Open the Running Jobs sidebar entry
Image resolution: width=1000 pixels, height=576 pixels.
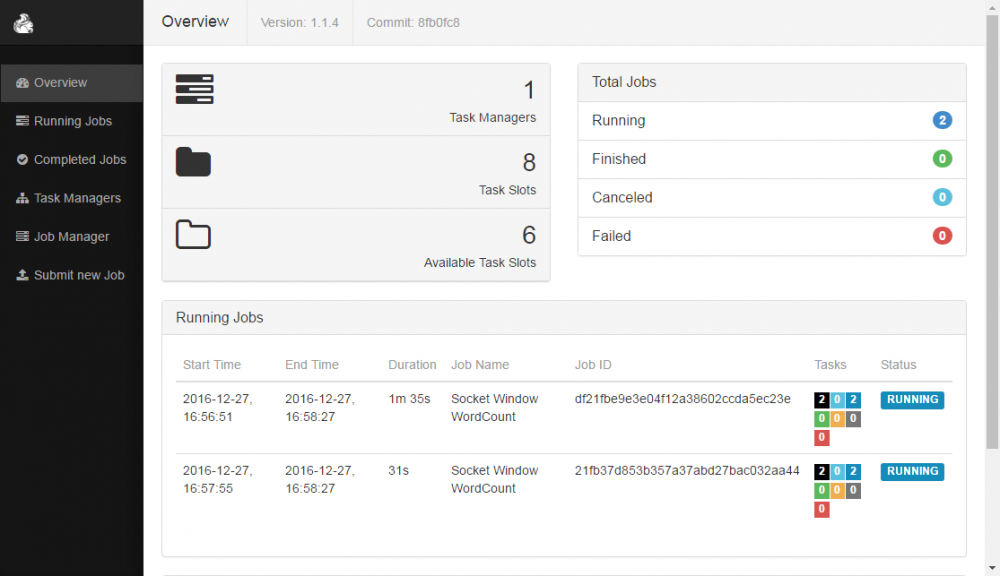tap(72, 121)
